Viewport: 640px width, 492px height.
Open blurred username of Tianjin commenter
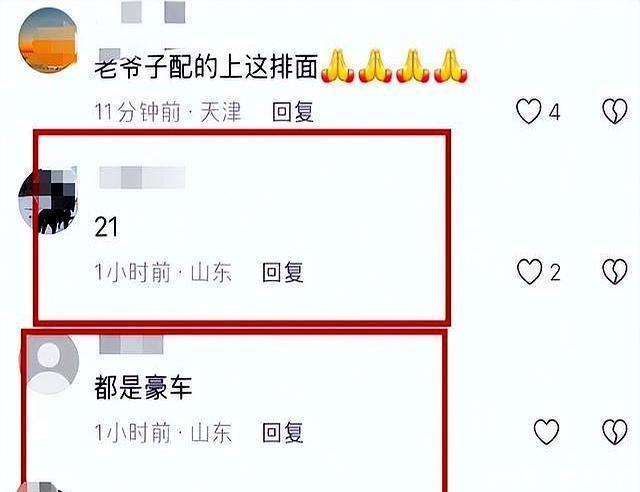click(153, 12)
